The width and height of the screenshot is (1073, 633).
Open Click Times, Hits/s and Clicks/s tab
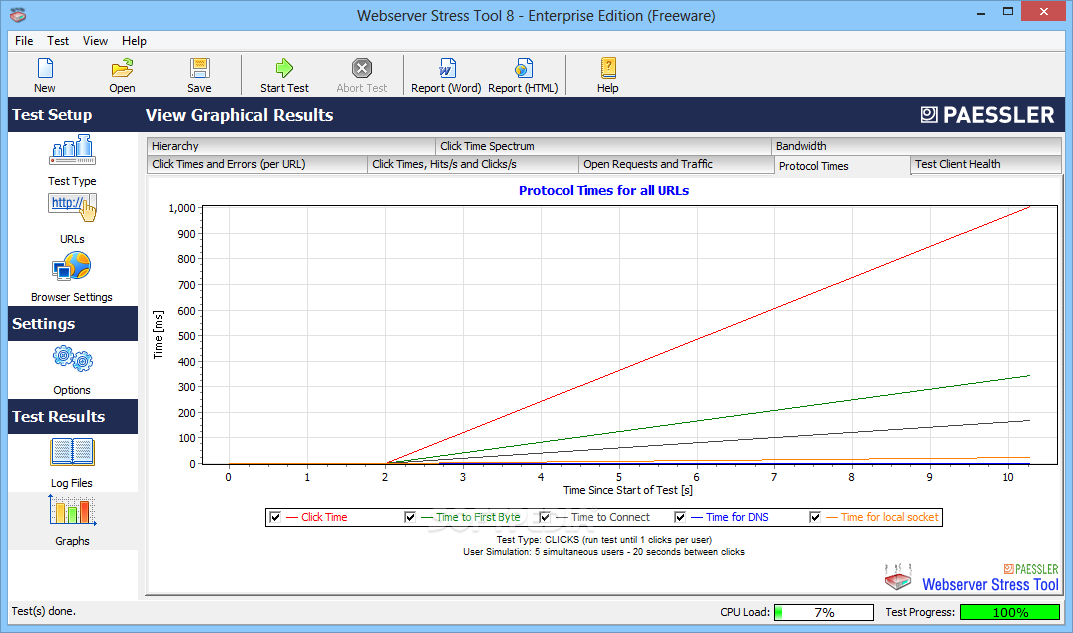(x=473, y=164)
